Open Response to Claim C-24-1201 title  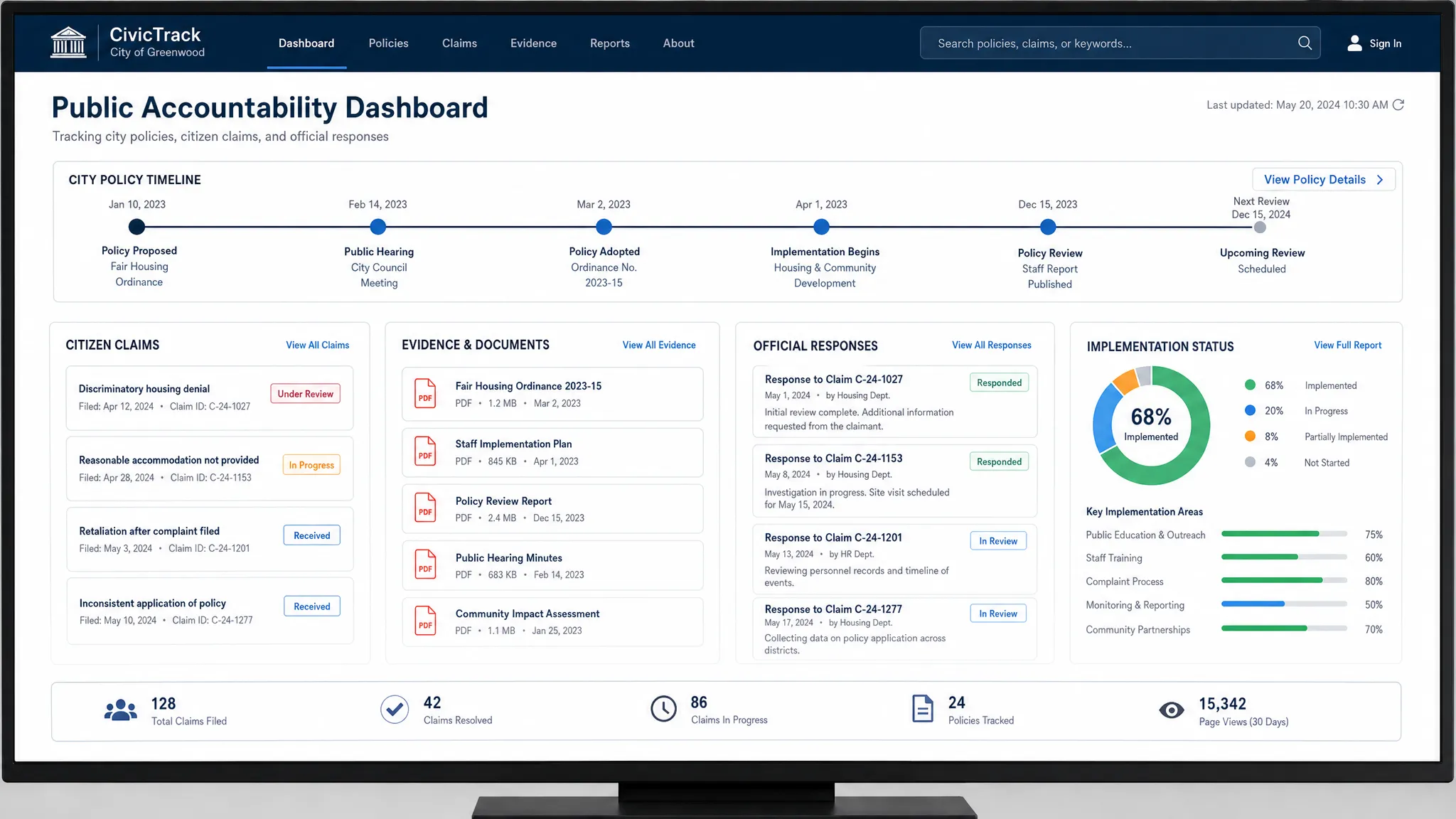coord(833,537)
